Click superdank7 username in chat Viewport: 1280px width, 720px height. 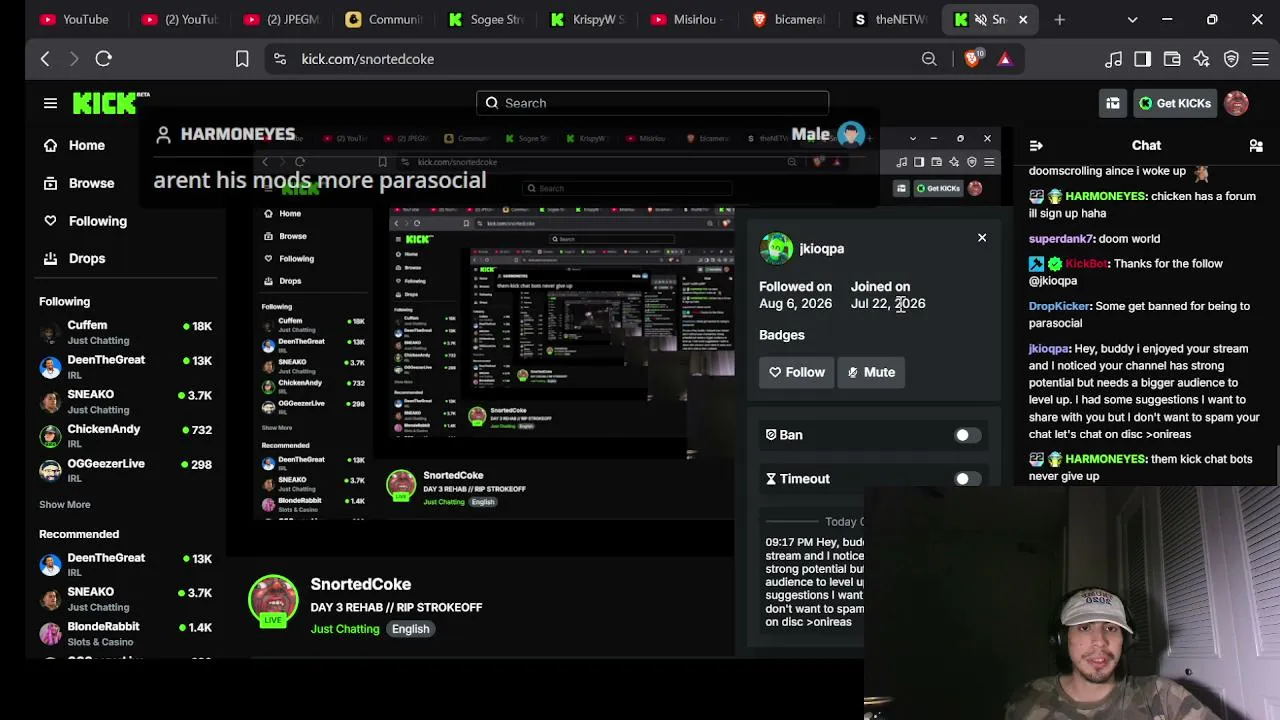pos(1062,239)
